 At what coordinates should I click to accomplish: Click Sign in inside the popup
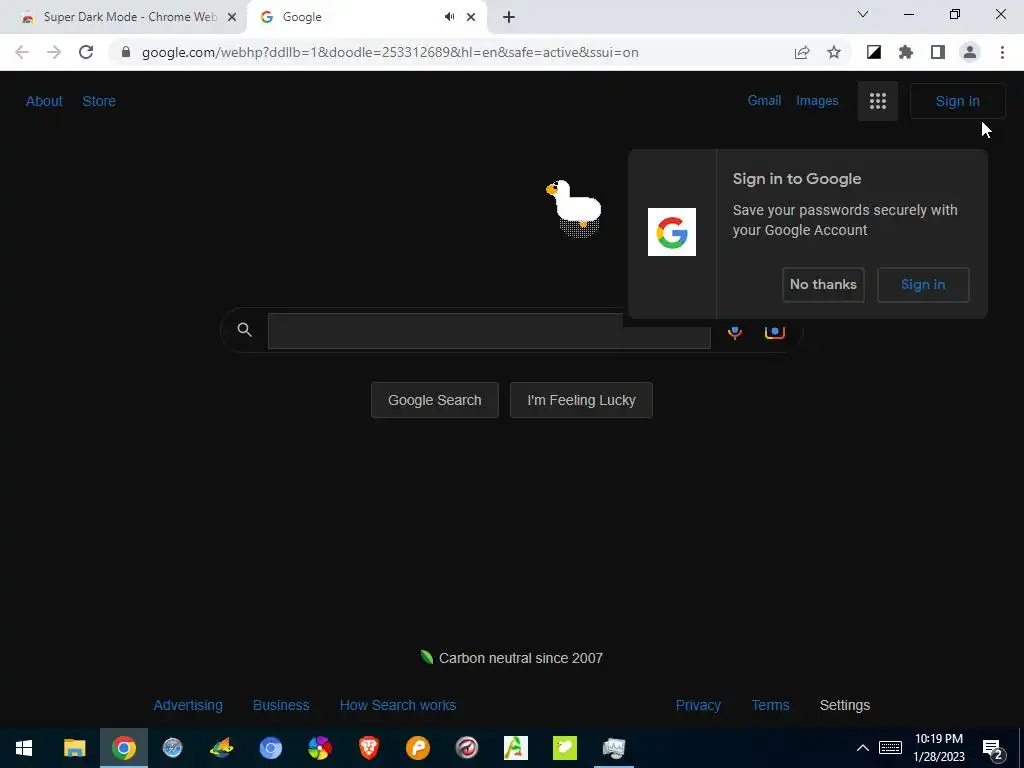pos(923,285)
